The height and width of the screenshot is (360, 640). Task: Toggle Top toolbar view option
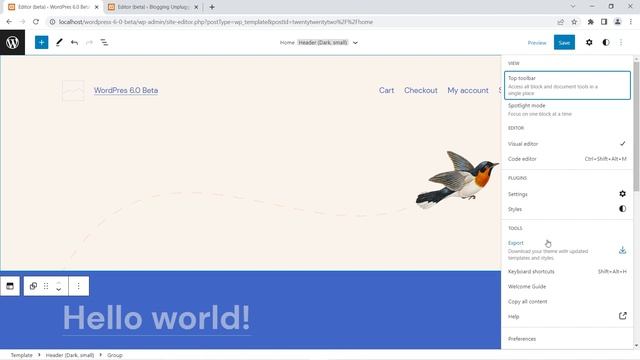(567, 85)
